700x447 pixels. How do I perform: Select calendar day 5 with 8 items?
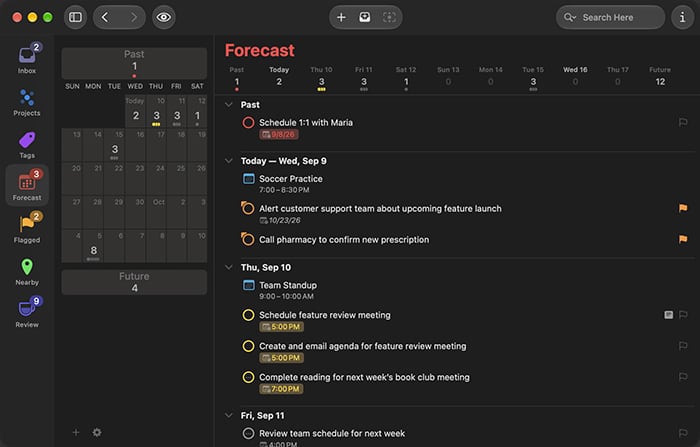[94, 246]
